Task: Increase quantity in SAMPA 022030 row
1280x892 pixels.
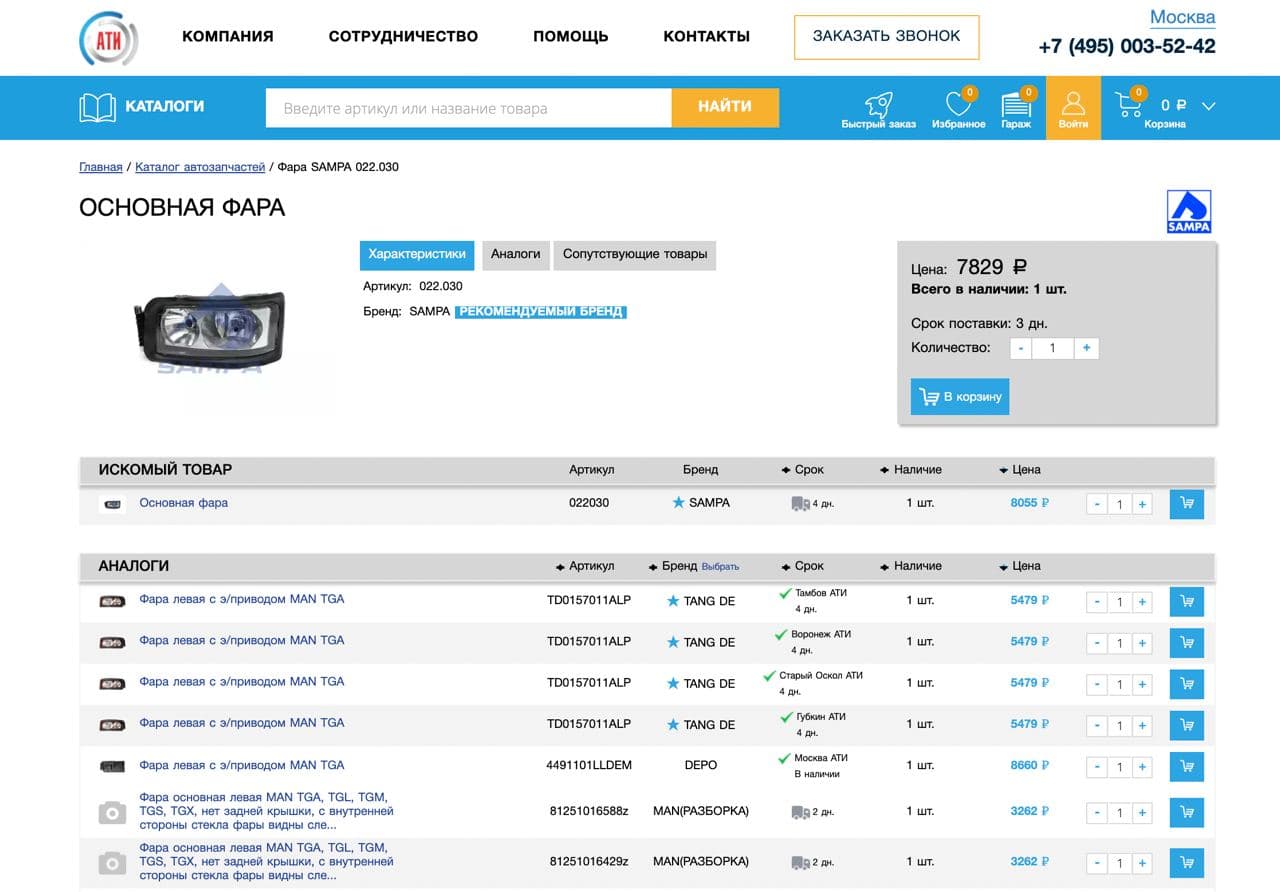Action: point(1142,504)
